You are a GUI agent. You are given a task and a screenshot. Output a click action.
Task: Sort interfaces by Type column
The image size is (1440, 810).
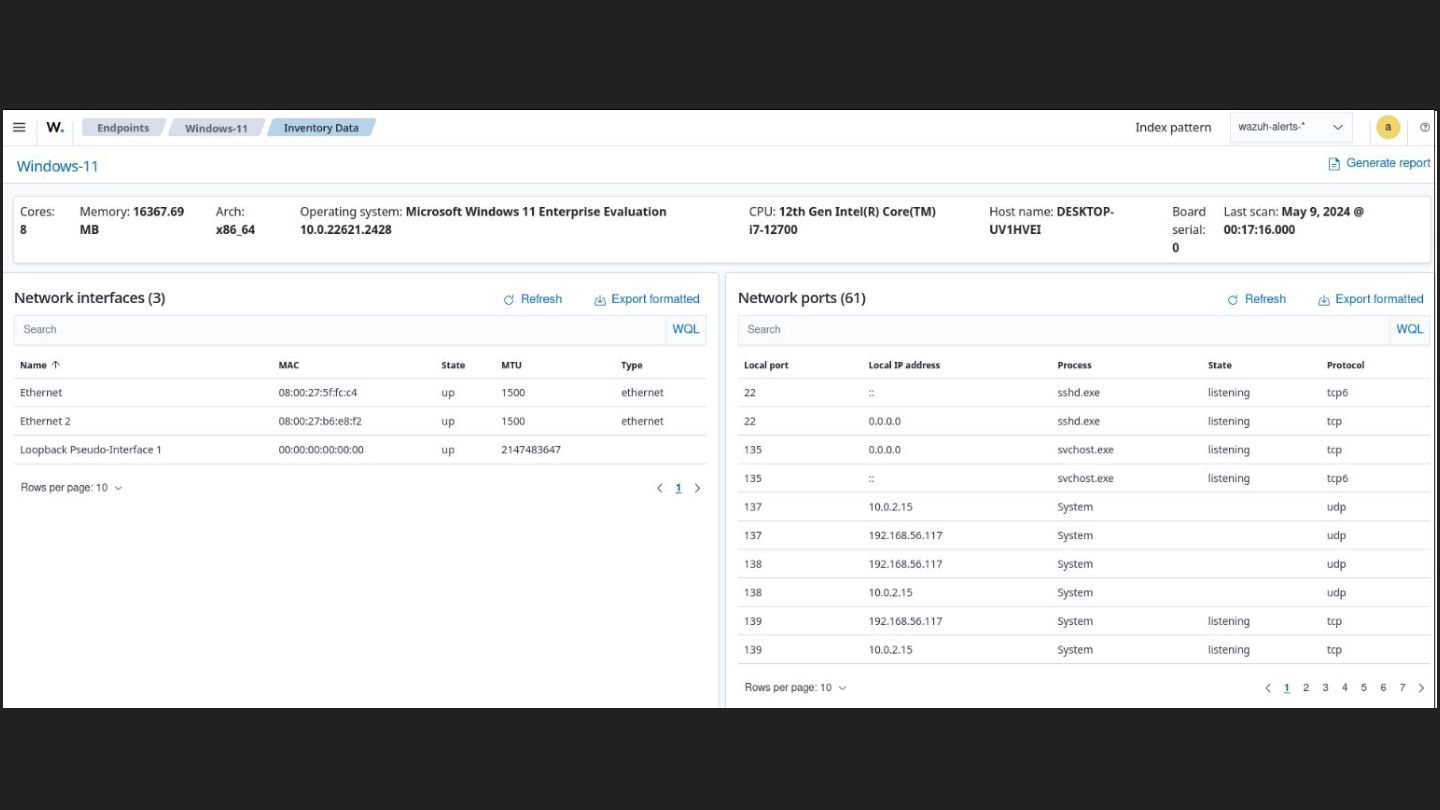[631, 365]
